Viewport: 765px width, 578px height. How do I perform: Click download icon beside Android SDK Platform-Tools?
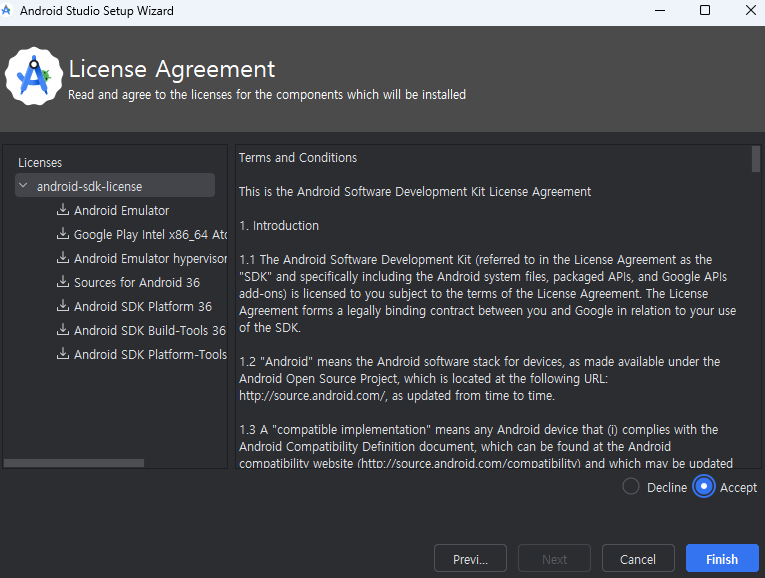tap(62, 354)
